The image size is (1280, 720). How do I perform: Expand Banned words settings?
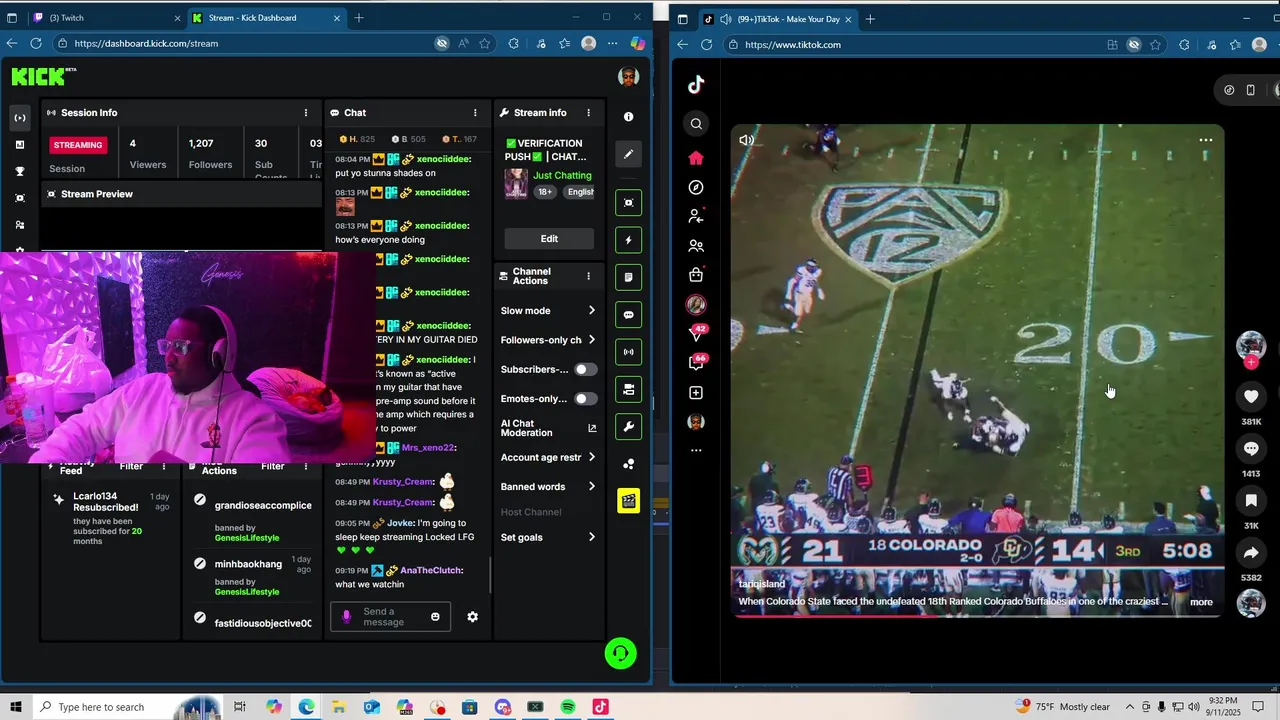pyautogui.click(x=548, y=487)
